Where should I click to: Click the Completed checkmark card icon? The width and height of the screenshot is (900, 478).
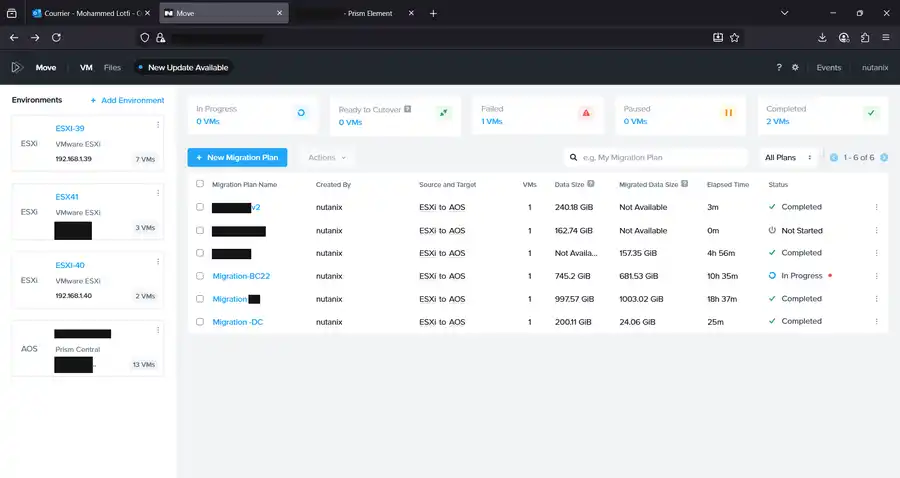point(871,112)
